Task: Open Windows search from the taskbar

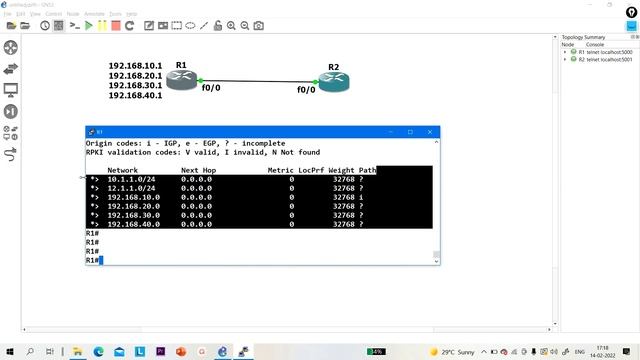Action: pos(30,351)
